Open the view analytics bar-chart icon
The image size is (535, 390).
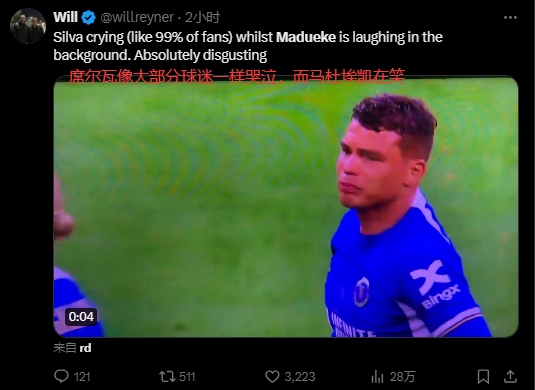point(377,377)
